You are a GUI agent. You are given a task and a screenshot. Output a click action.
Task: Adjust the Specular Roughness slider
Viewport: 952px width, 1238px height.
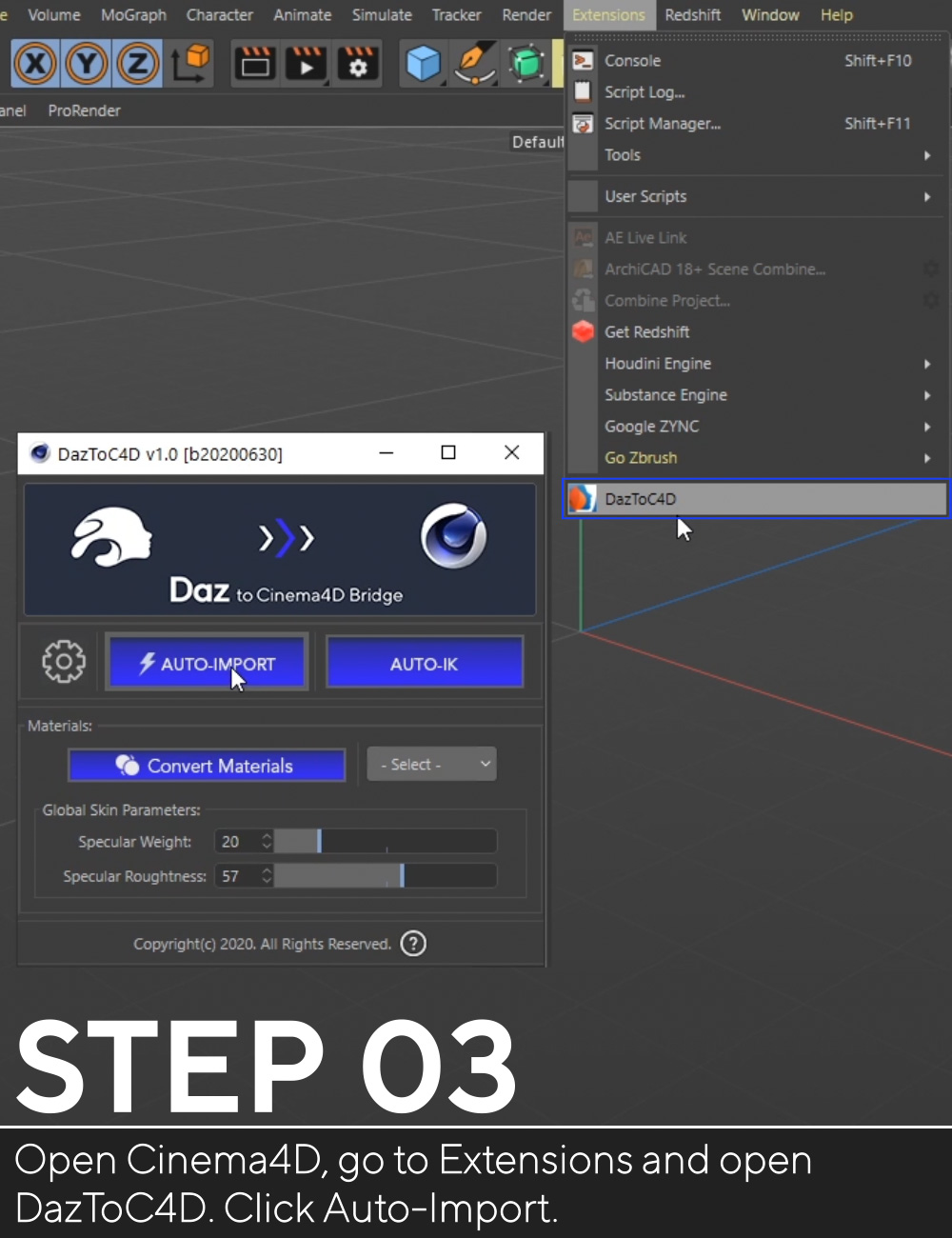[386, 876]
